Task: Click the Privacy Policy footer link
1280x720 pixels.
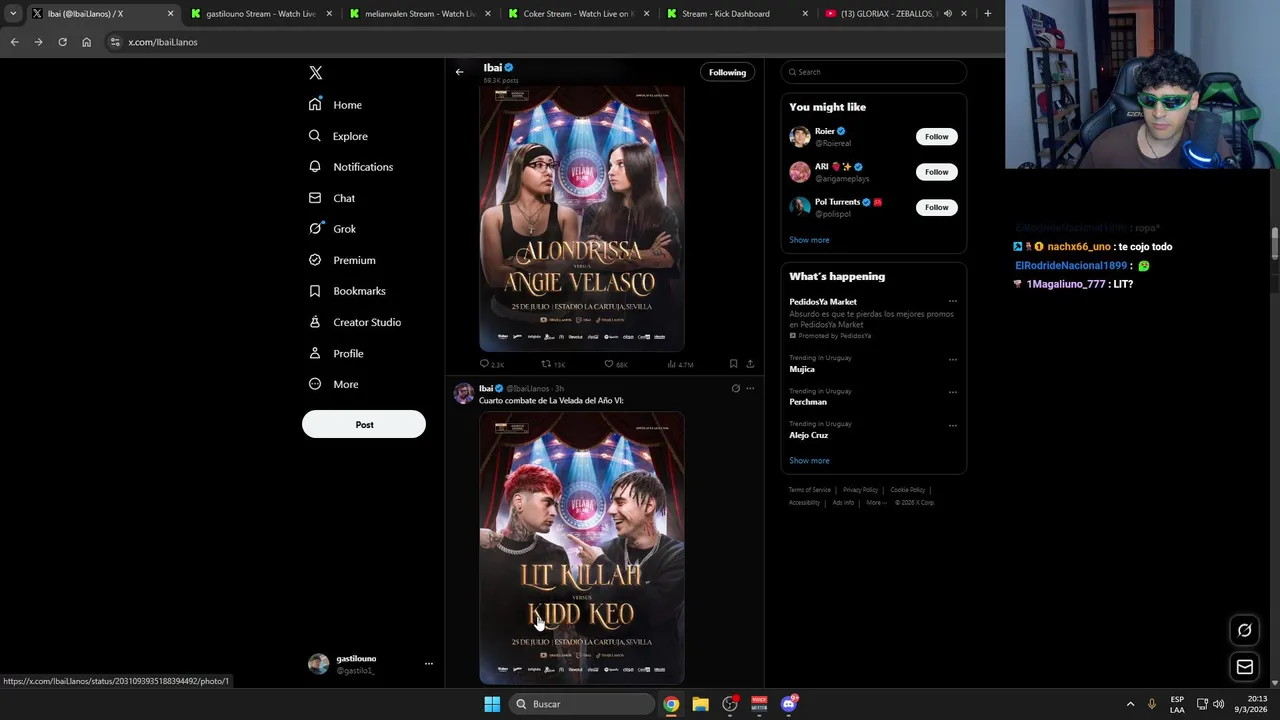Action: pos(860,490)
